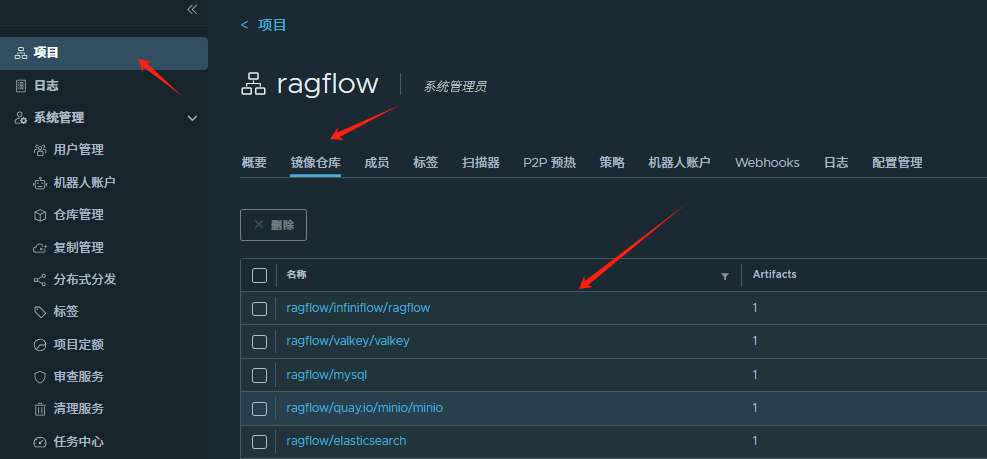The width and height of the screenshot is (987, 459).
Task: Check the ragflow/quay.io/minio/minio row checkbox
Action: (259, 409)
